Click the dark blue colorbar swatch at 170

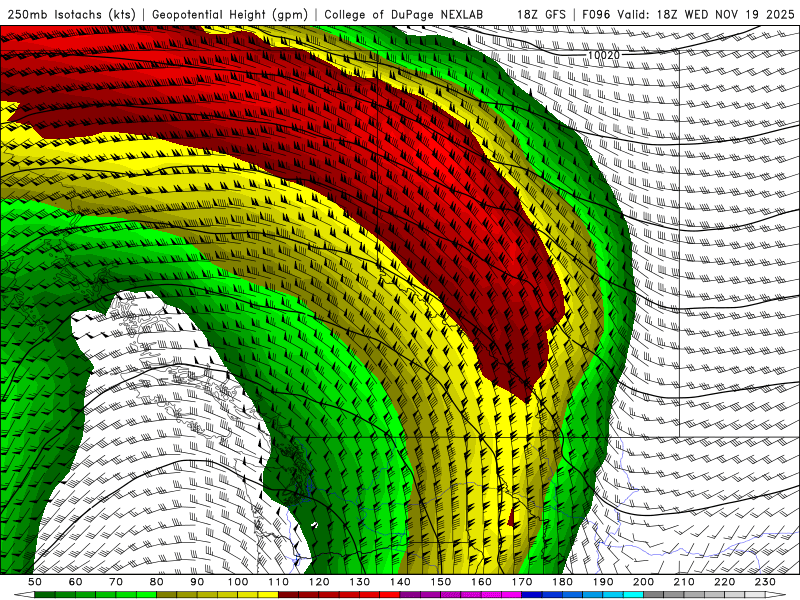tap(532, 594)
